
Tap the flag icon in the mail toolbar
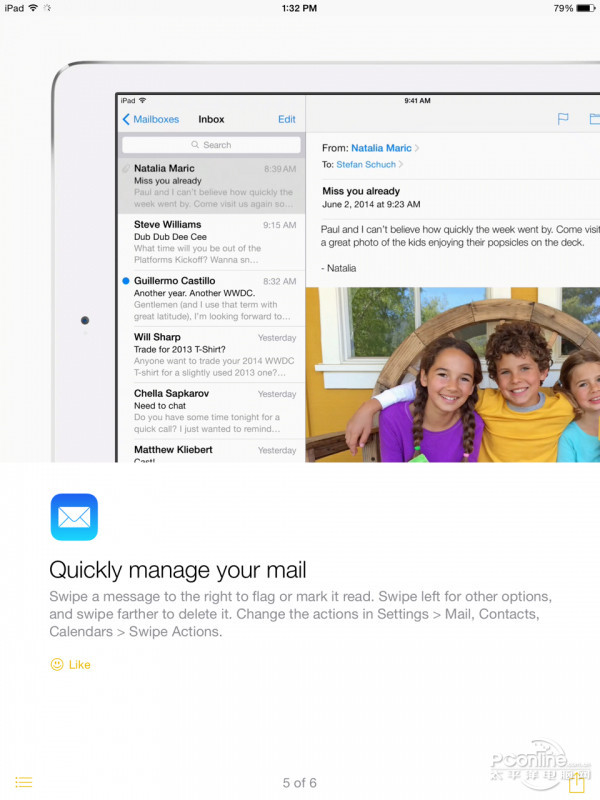click(x=563, y=119)
